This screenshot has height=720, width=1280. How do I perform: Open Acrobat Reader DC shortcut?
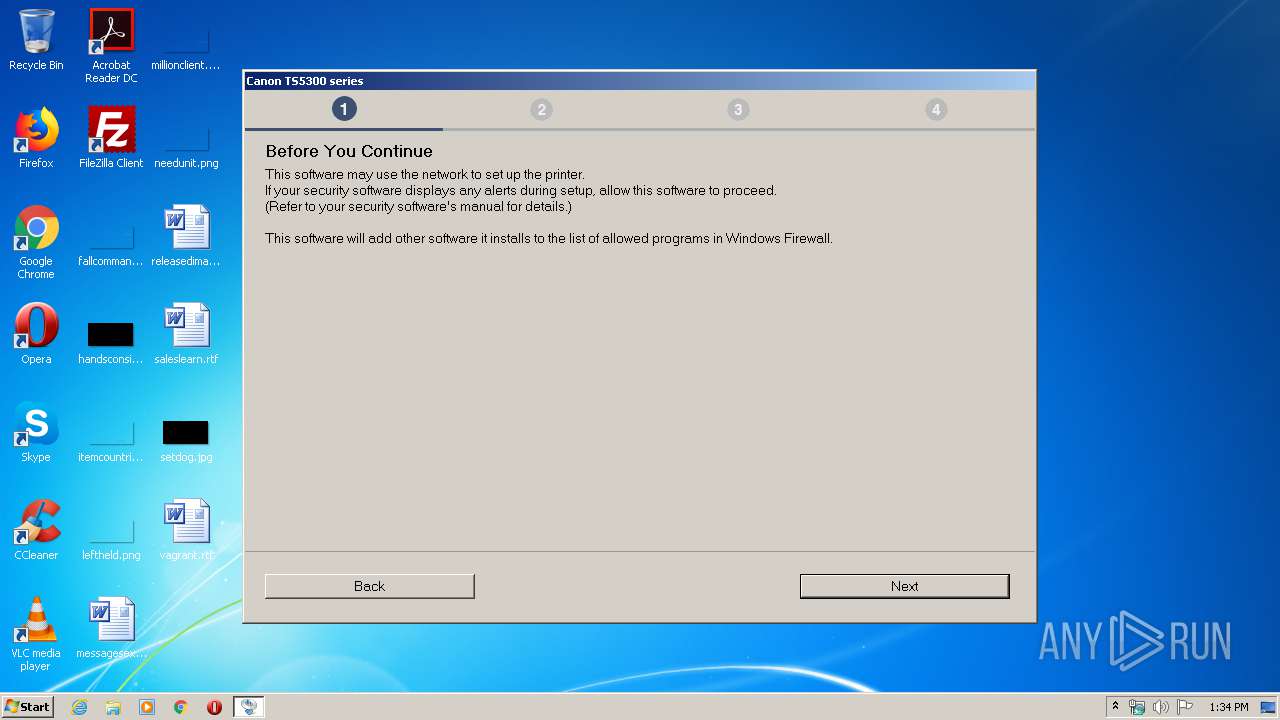tap(111, 46)
